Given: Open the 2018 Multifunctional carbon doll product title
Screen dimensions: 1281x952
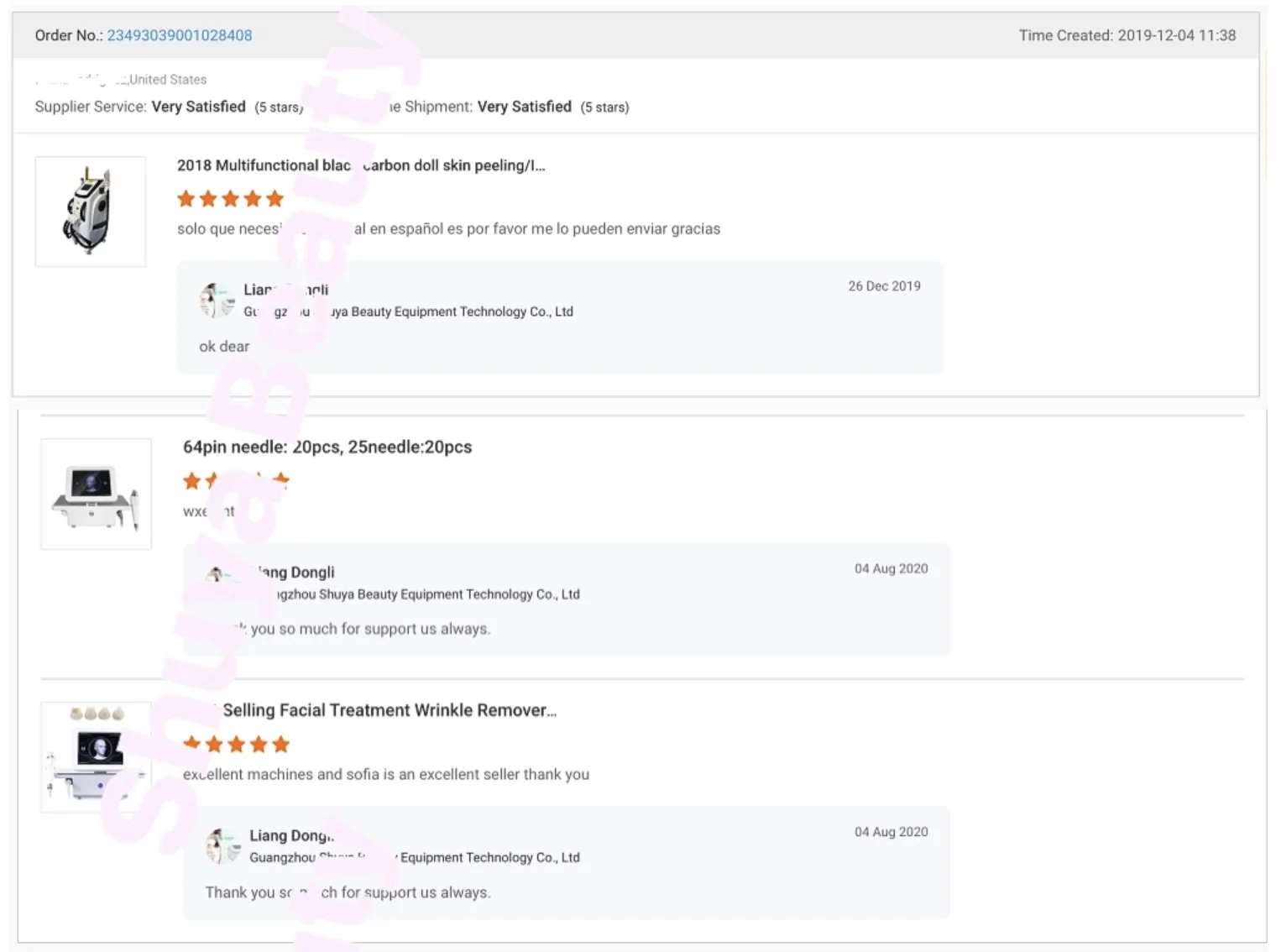Looking at the screenshot, I should coord(361,165).
